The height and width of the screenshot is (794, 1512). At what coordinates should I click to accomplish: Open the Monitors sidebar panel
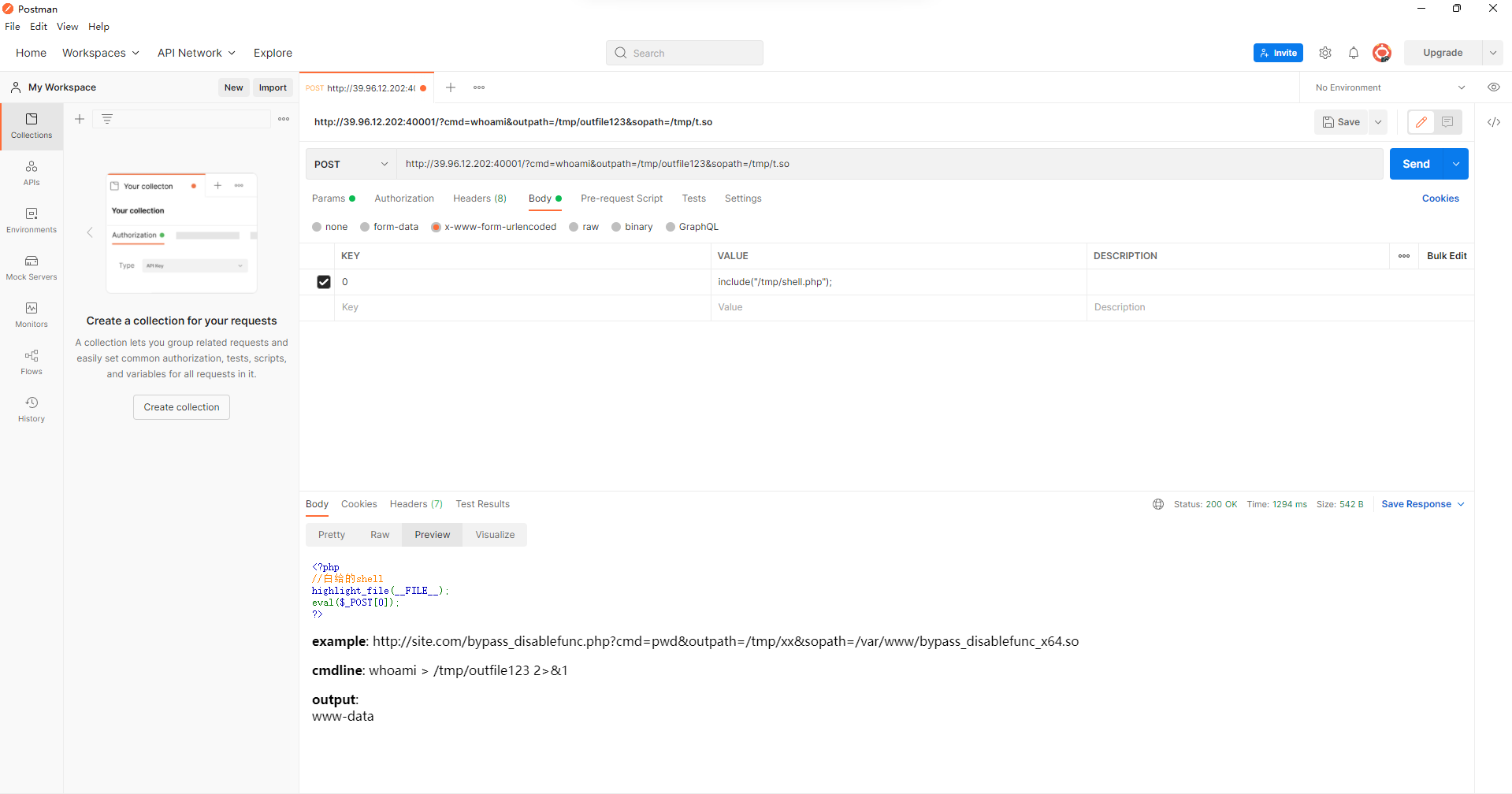point(32,315)
